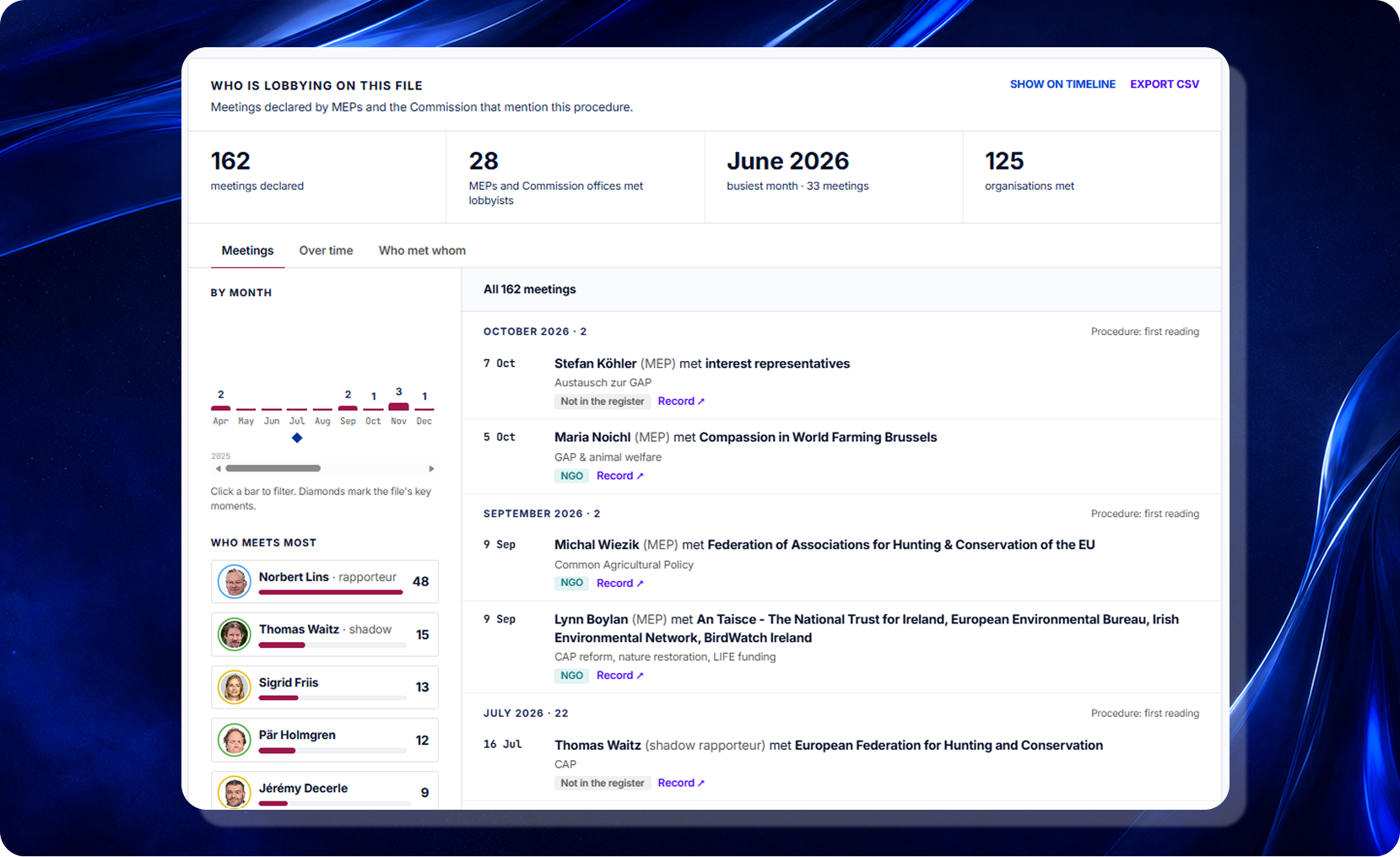
Task: Click Thomas Waitz avatar photo
Action: 235,634
